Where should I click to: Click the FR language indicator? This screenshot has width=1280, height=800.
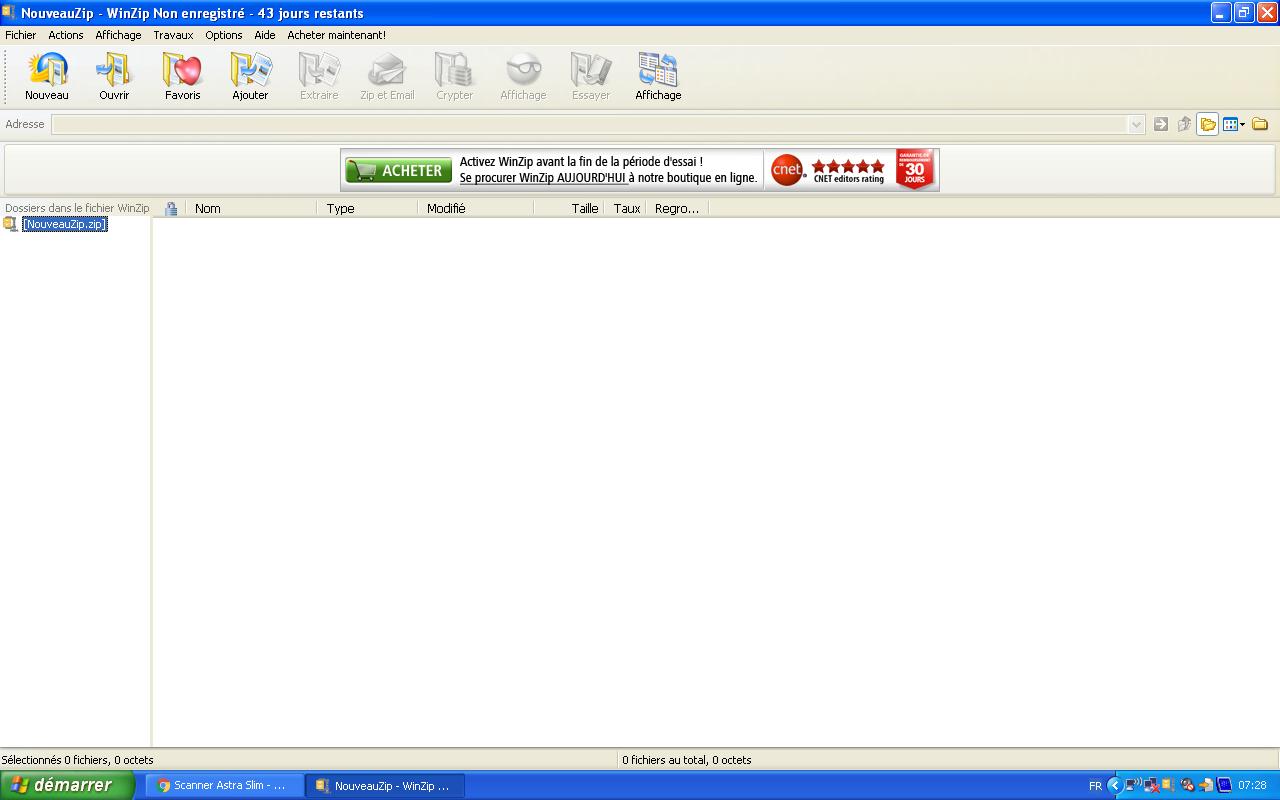pos(1095,786)
